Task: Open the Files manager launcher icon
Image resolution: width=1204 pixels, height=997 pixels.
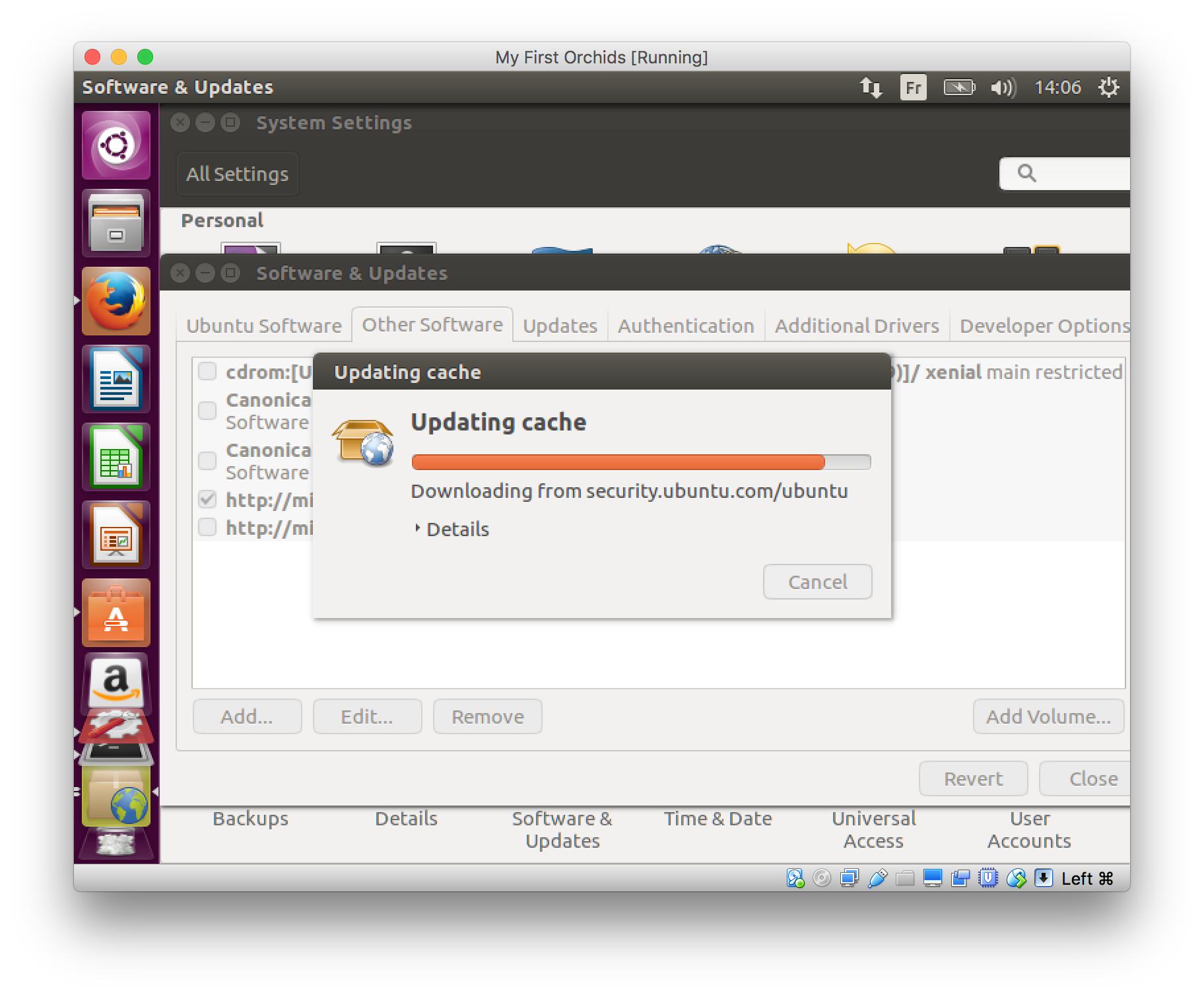Action: click(116, 223)
